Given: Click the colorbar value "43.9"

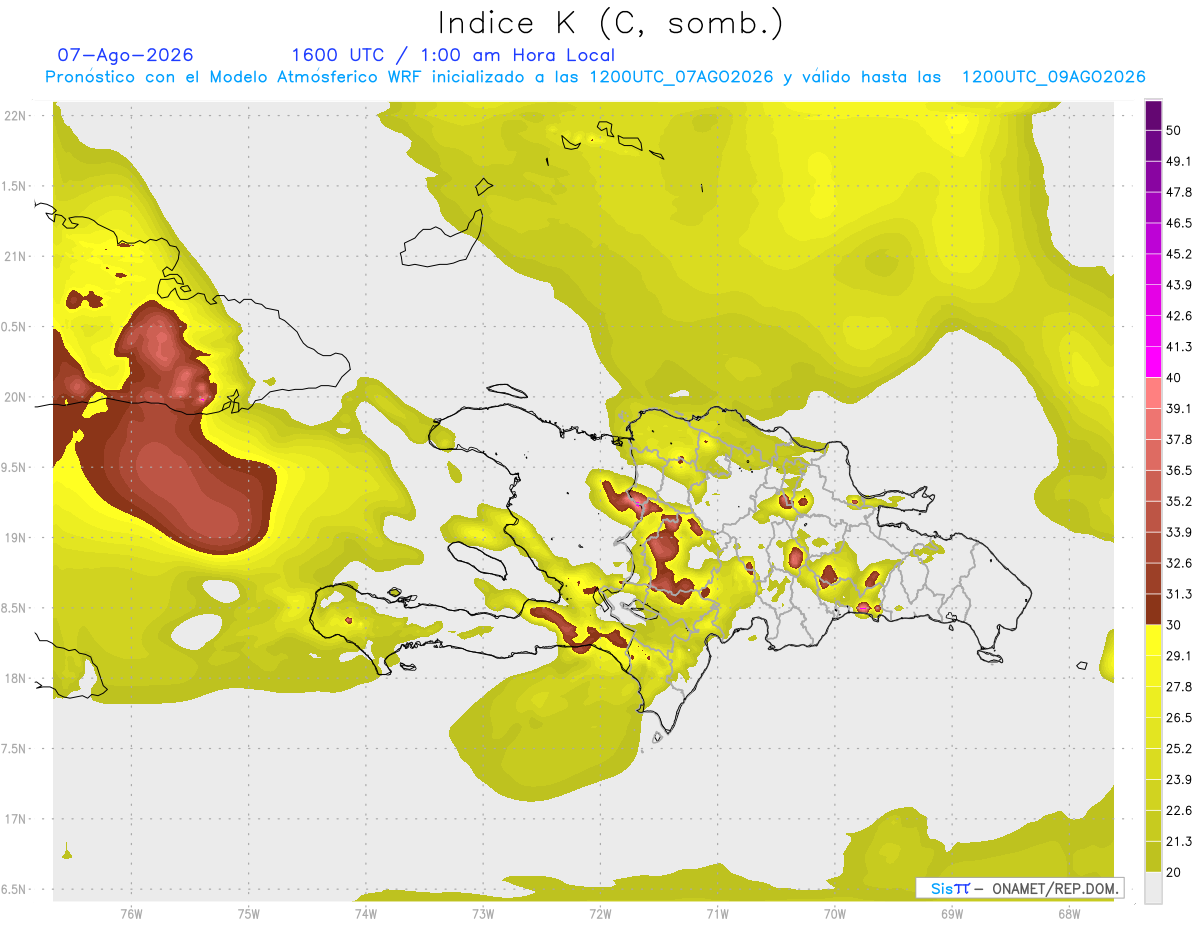Looking at the screenshot, I should (1178, 285).
